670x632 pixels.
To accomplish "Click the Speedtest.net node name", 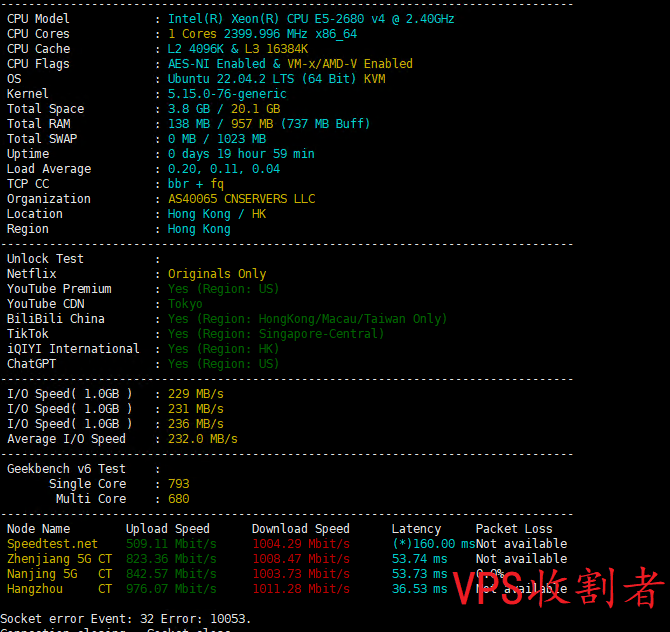I will point(53,544).
